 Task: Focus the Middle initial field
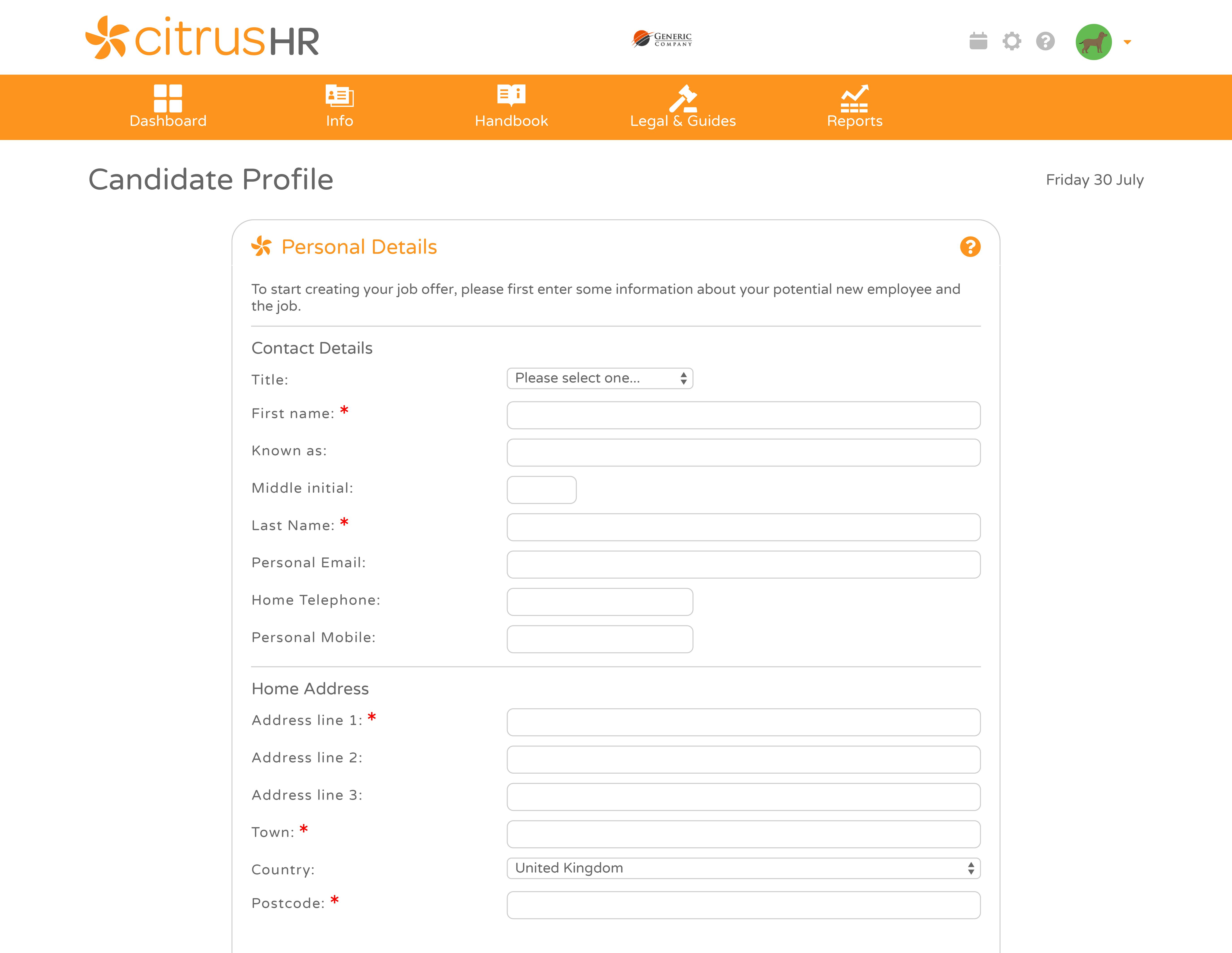point(542,490)
